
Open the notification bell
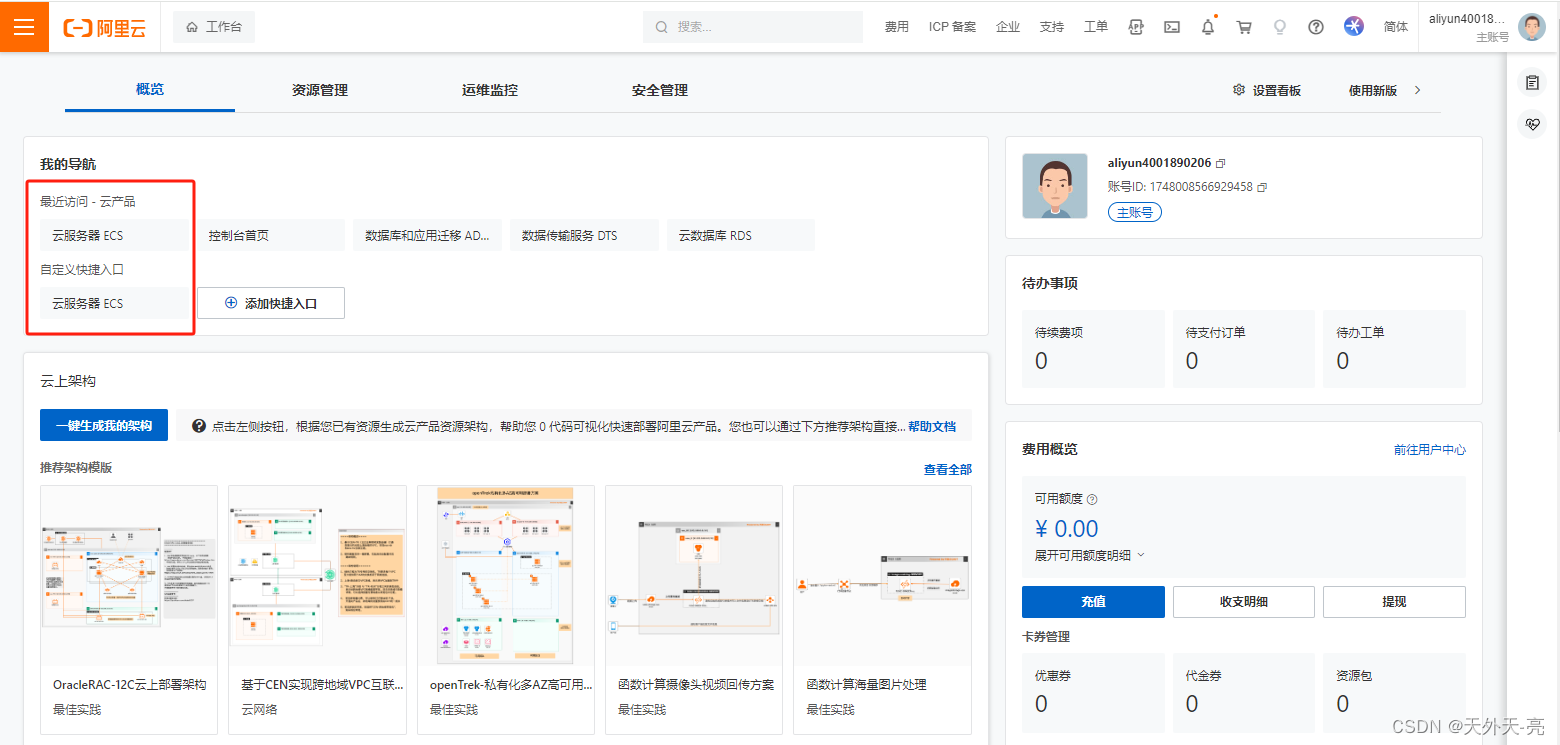pos(1208,27)
